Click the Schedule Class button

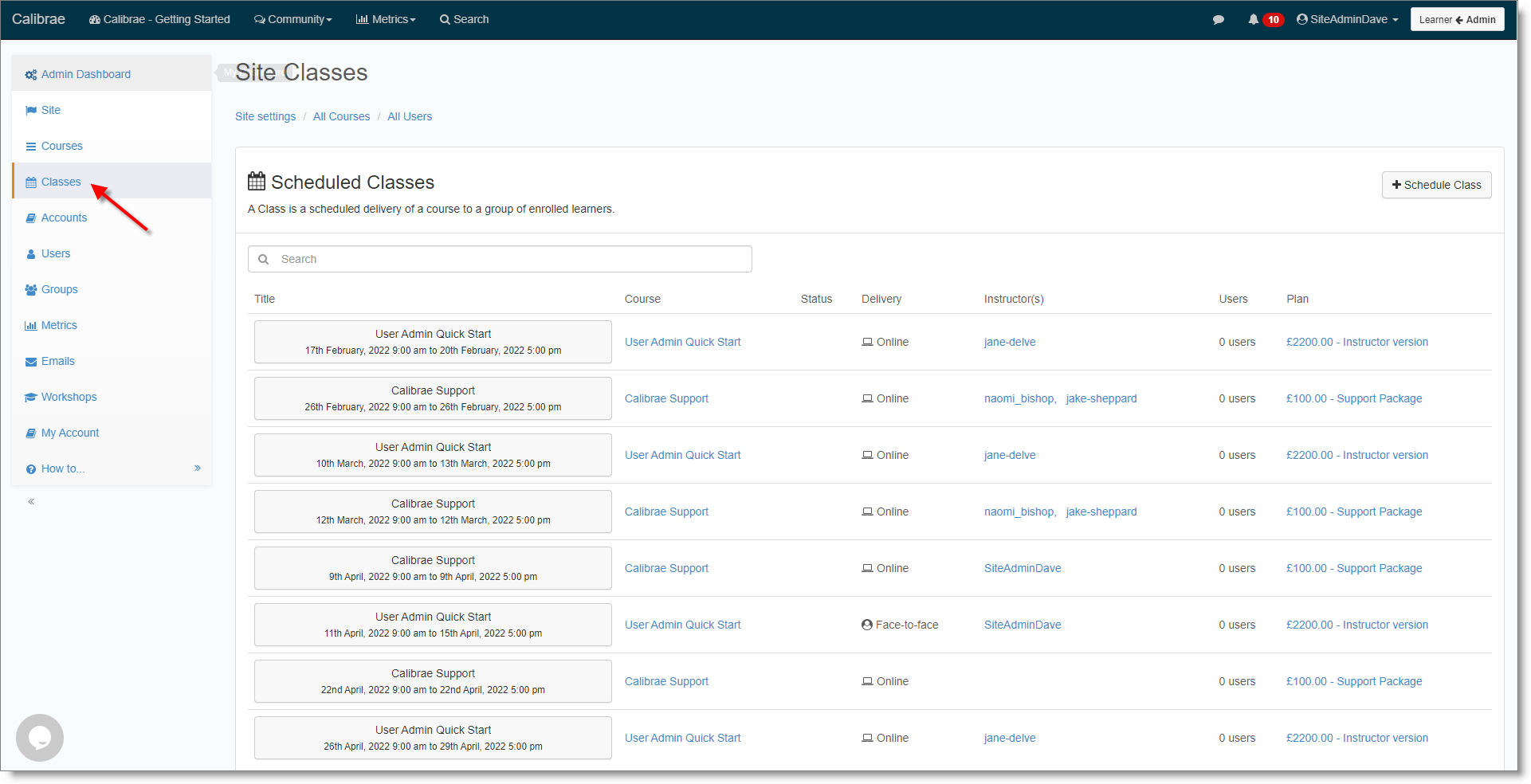[1436, 185]
